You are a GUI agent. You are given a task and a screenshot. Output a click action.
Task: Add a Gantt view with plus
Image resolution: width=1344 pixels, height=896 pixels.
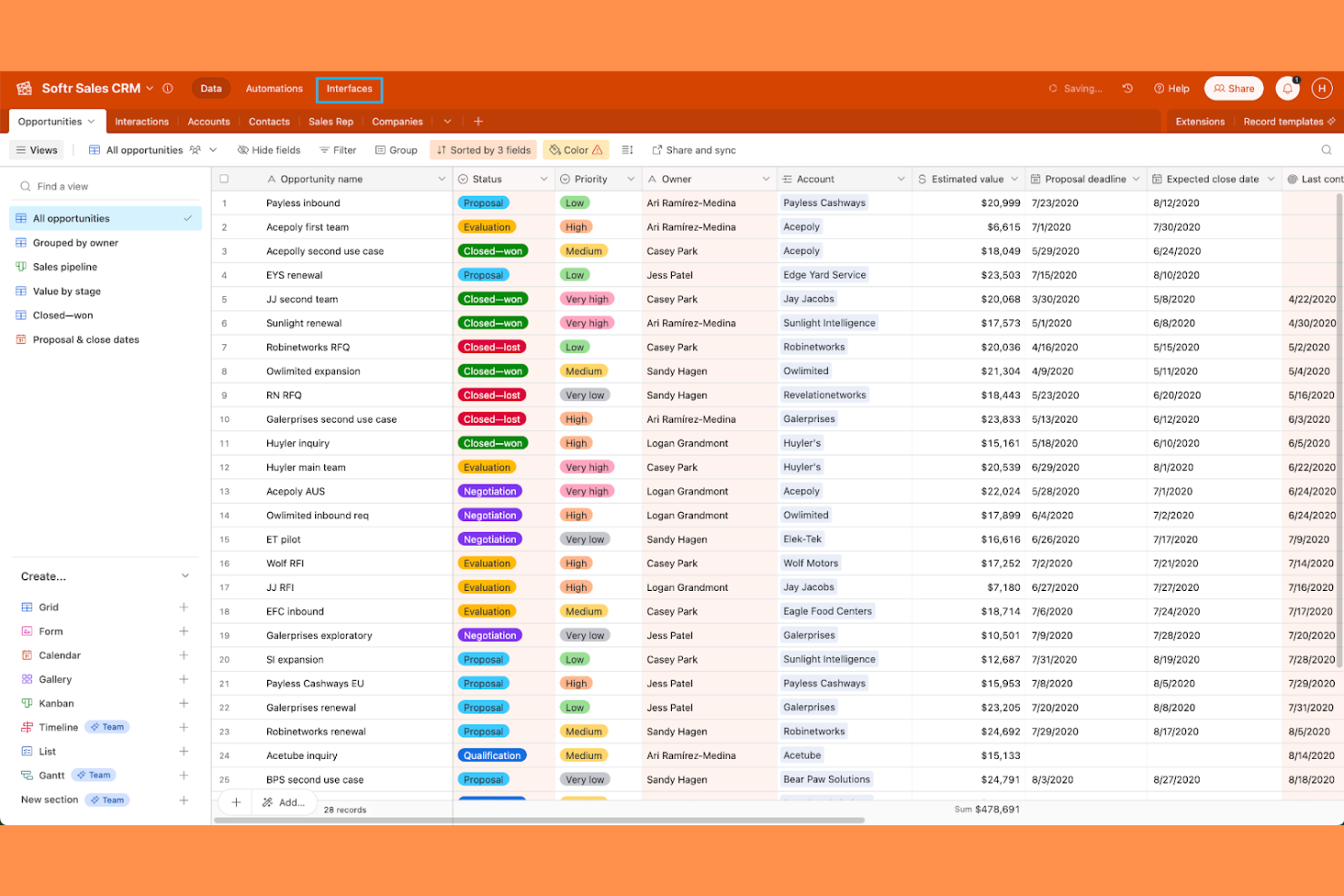click(183, 775)
